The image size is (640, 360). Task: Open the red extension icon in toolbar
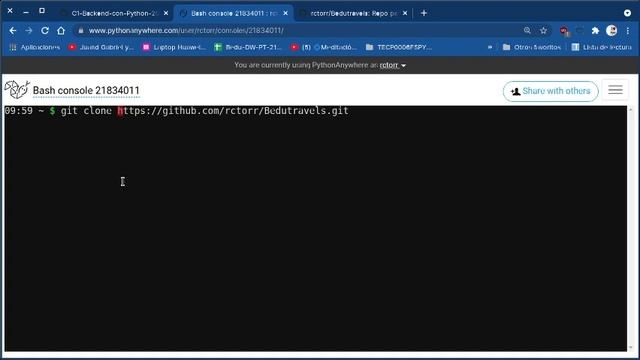pyautogui.click(x=564, y=31)
